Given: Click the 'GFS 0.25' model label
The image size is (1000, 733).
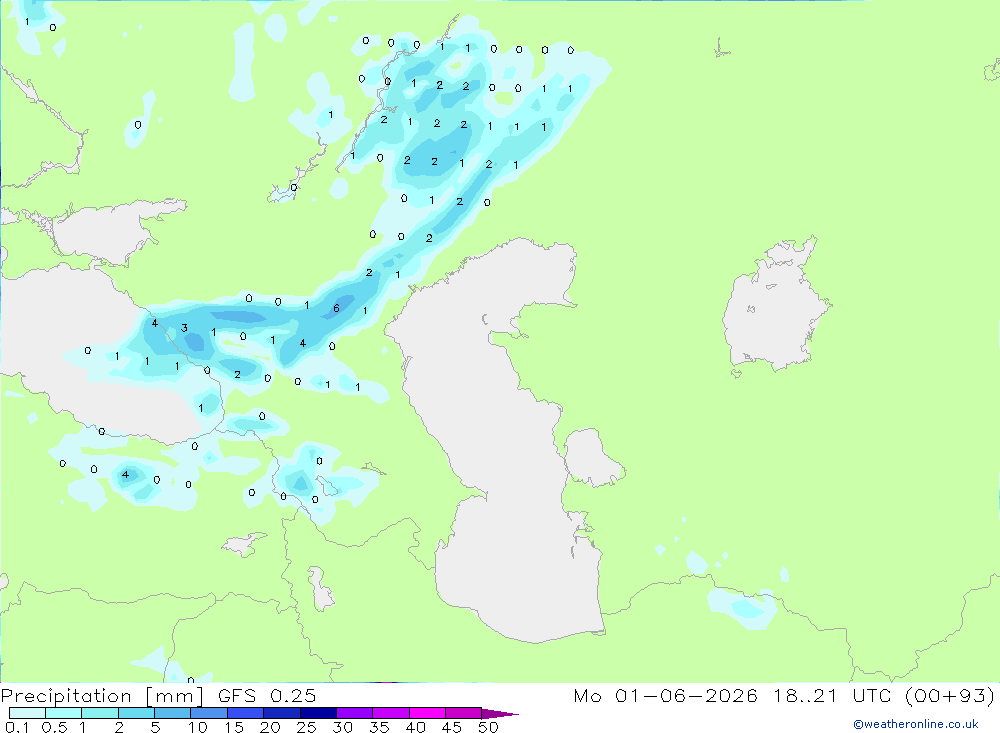Looking at the screenshot, I should pos(267,696).
